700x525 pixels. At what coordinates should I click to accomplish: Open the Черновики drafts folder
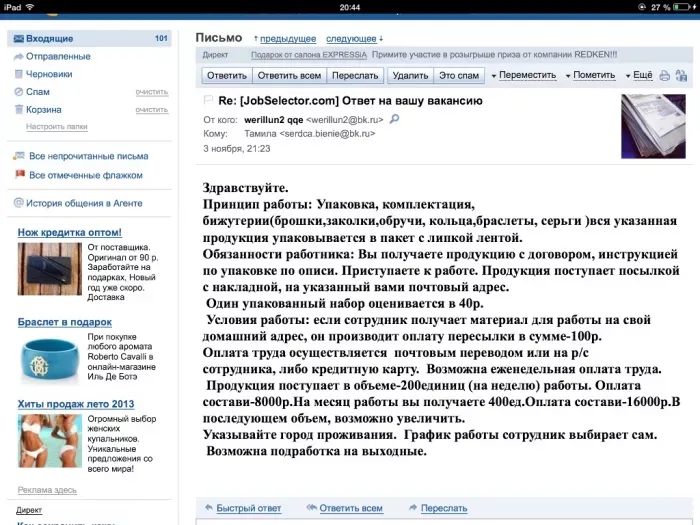[49, 74]
